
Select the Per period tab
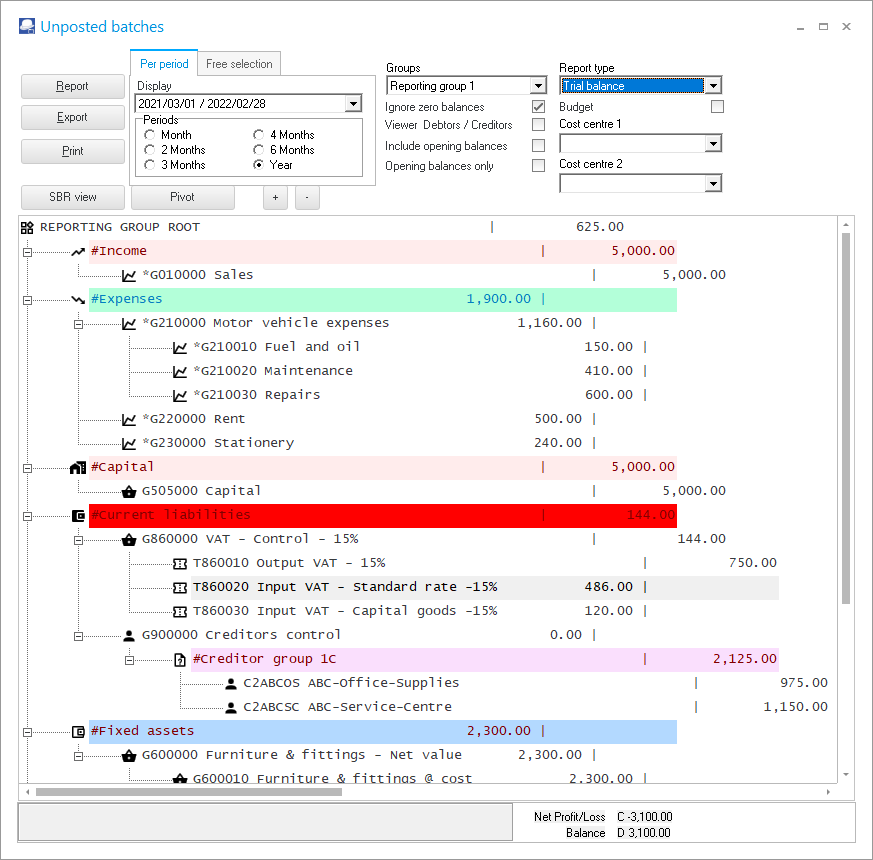[164, 64]
